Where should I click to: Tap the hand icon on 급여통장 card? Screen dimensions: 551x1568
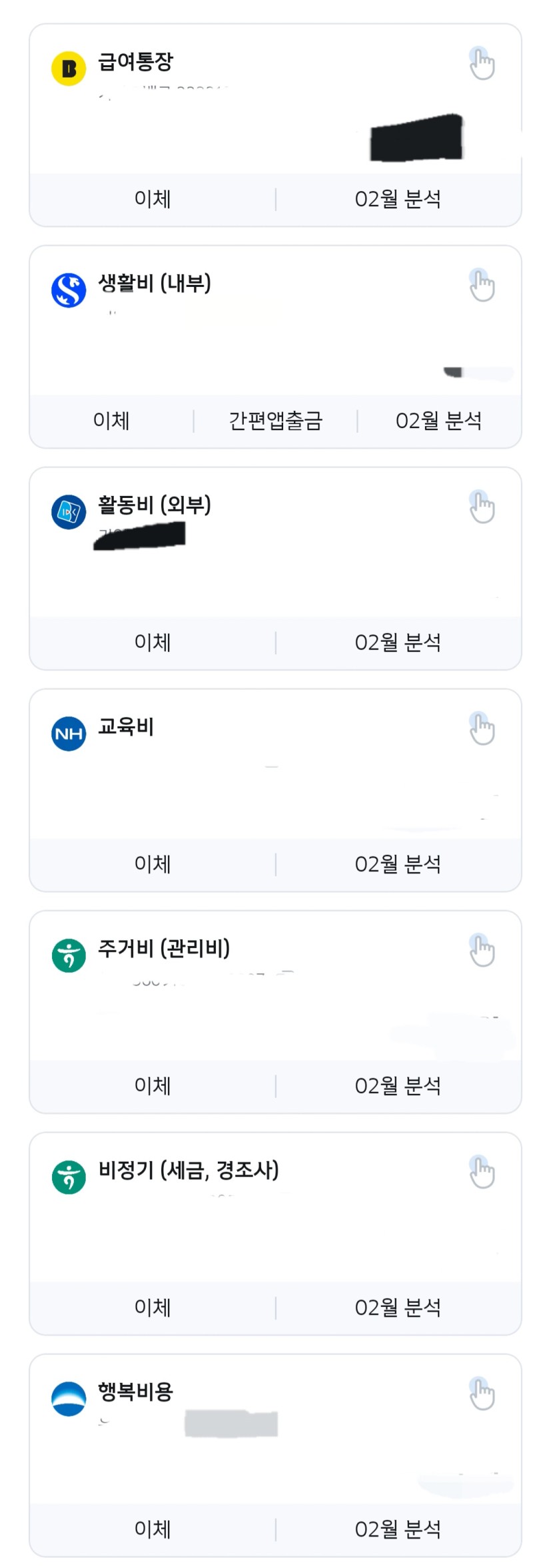click(x=482, y=64)
